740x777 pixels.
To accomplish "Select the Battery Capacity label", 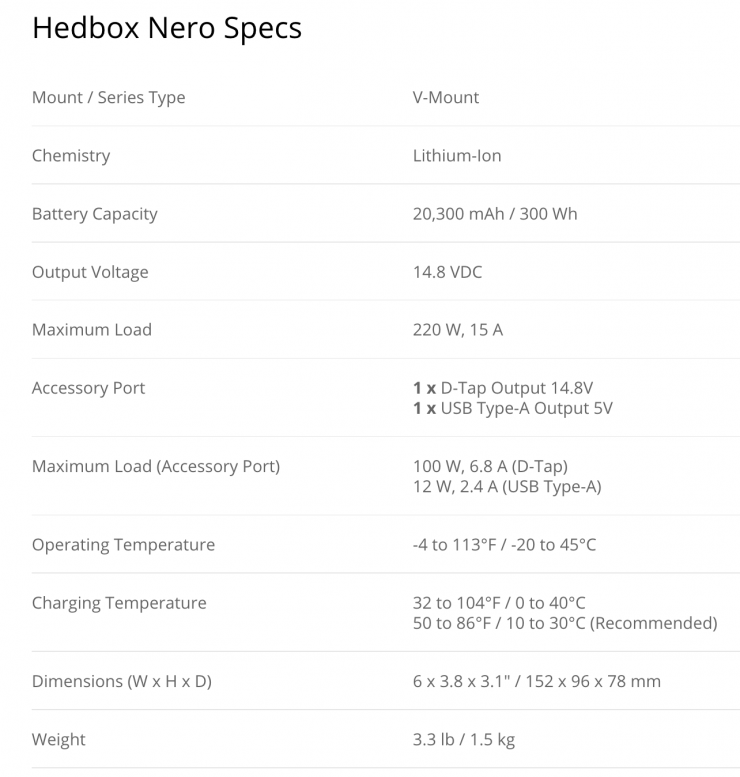I will click(x=94, y=214).
